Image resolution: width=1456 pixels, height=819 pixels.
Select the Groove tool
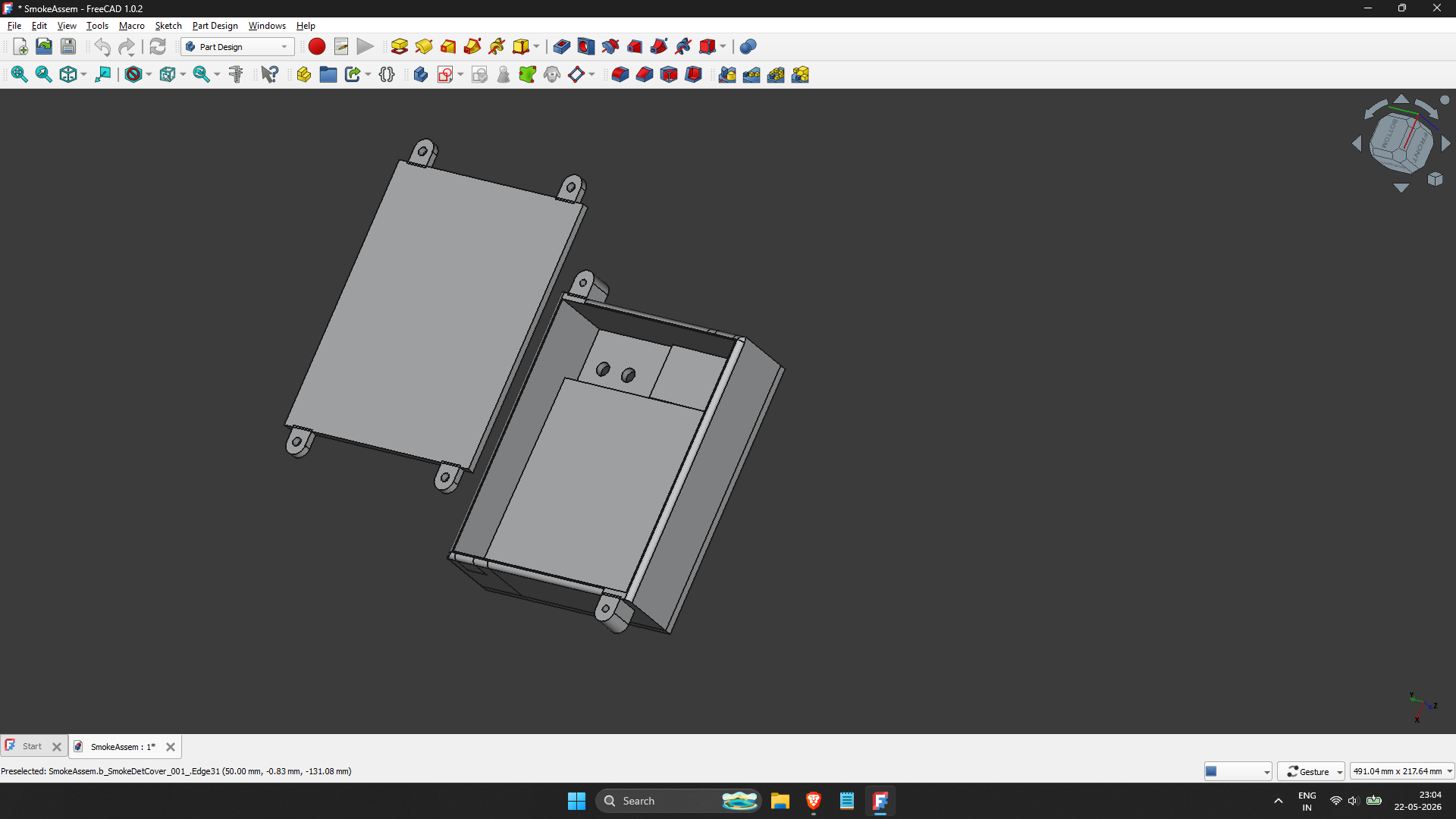click(610, 47)
